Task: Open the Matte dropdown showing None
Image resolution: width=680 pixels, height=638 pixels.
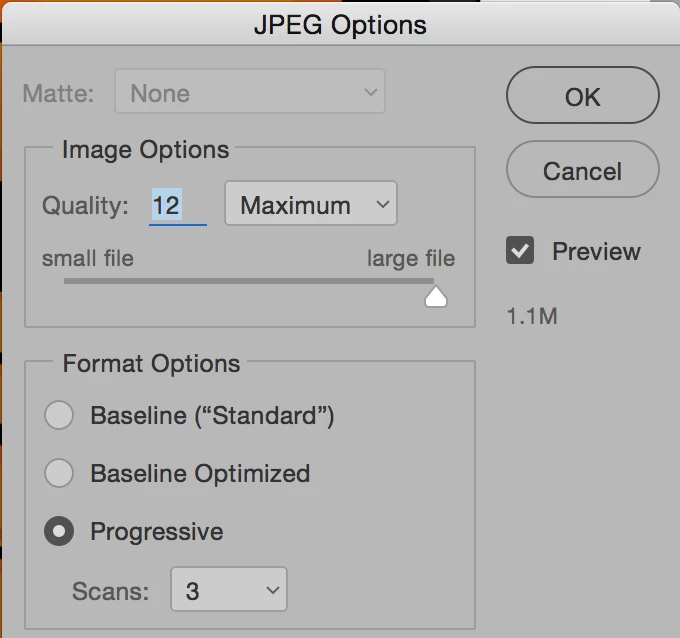Action: 250,94
